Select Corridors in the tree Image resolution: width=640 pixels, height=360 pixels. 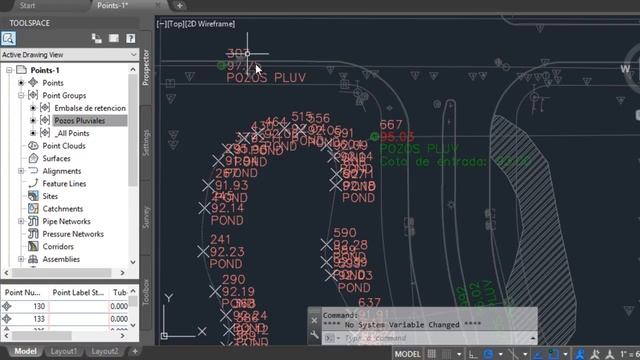coord(58,247)
